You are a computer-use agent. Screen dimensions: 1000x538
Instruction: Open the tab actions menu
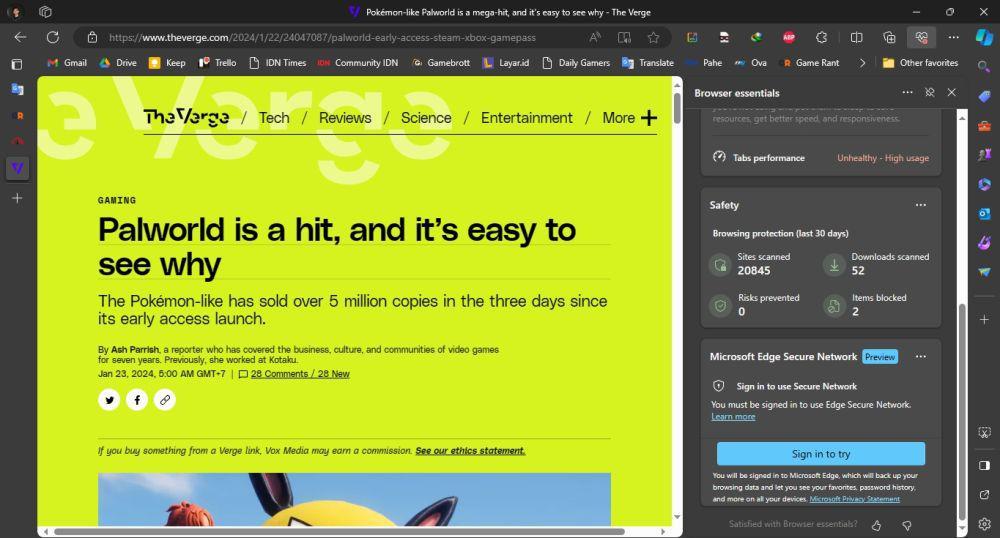coord(17,64)
